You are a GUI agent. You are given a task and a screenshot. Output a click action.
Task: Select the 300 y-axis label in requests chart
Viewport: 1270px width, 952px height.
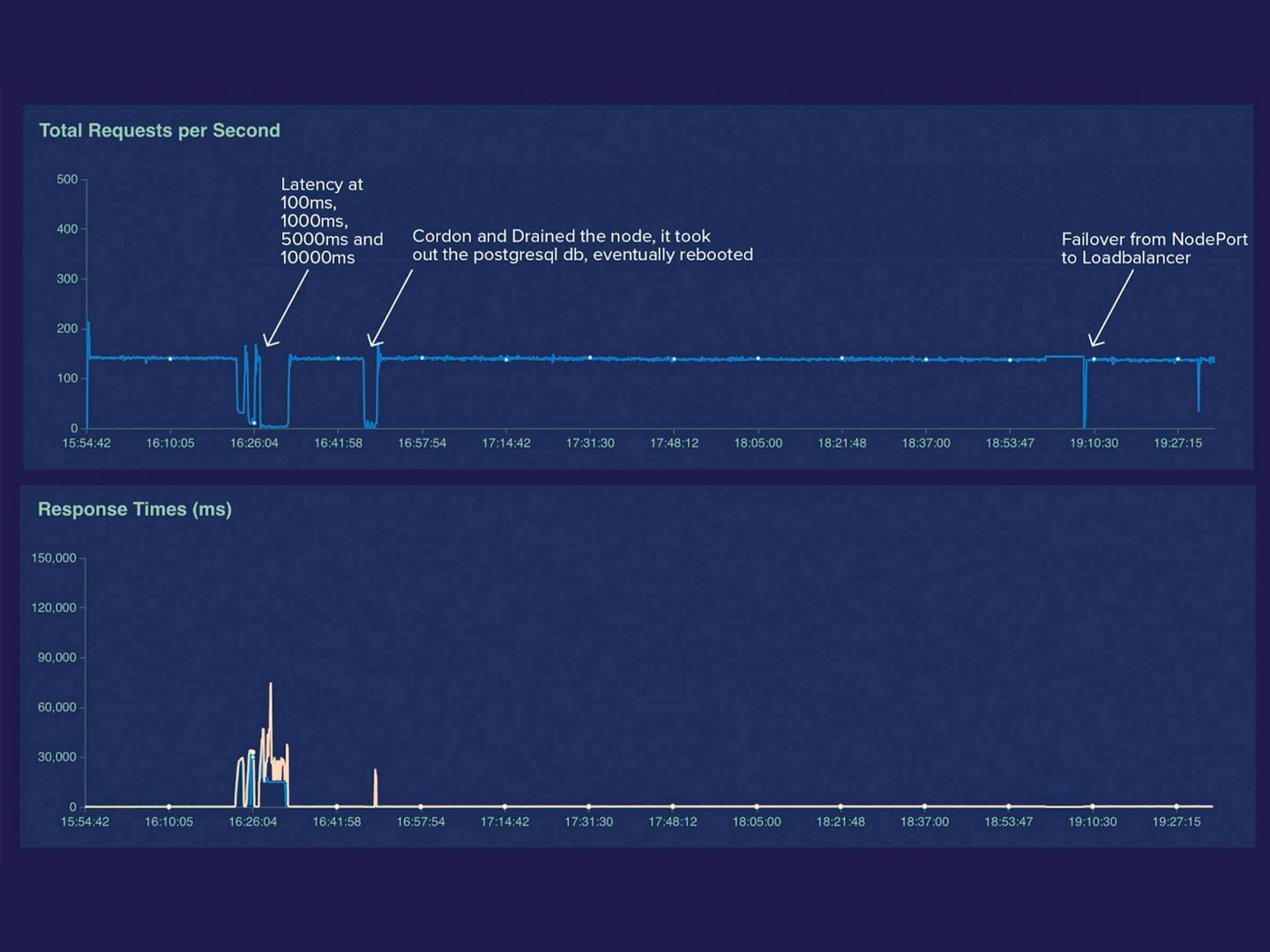pyautogui.click(x=67, y=279)
